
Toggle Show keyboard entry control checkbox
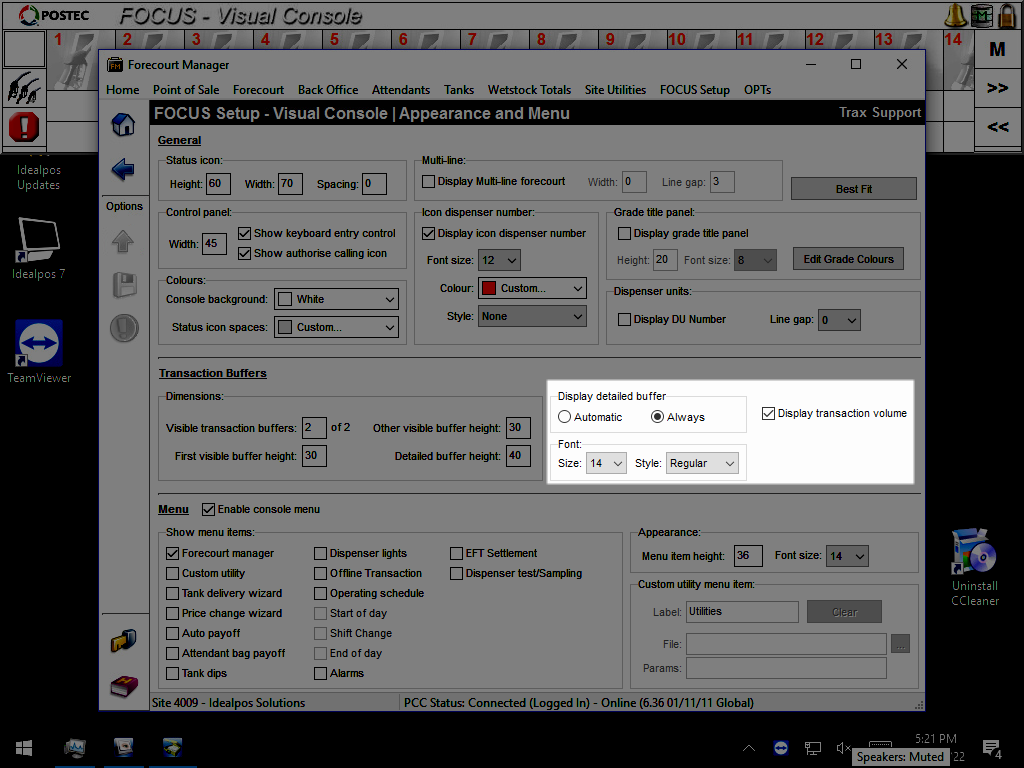pos(245,233)
